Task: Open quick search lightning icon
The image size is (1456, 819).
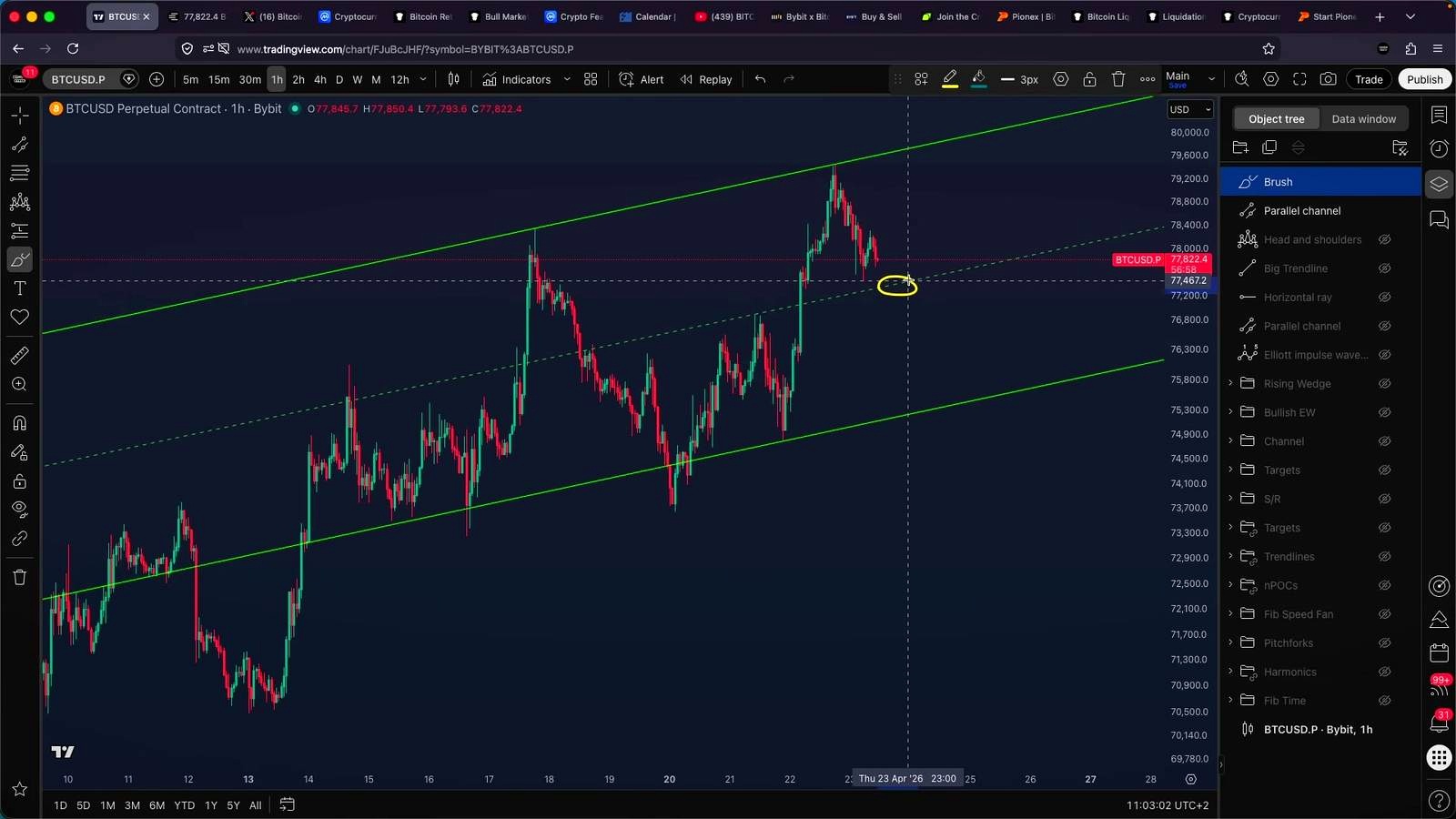Action: click(1242, 79)
